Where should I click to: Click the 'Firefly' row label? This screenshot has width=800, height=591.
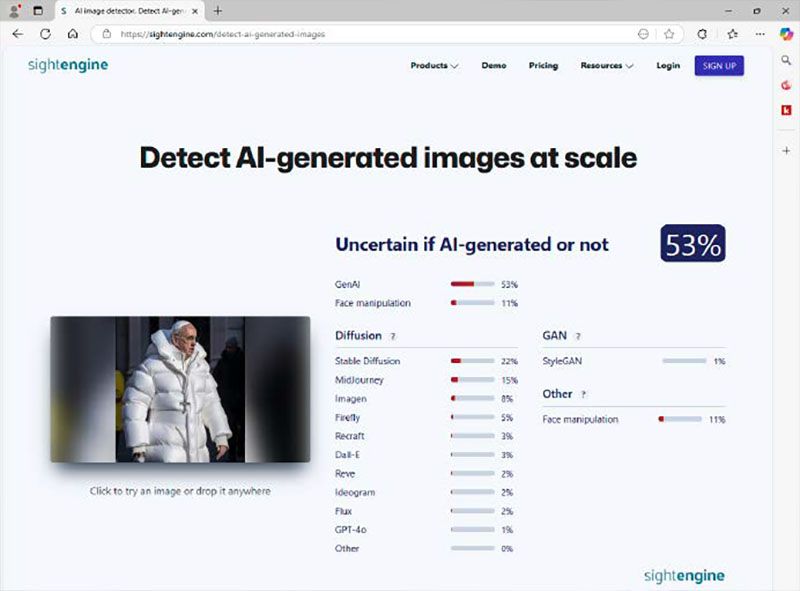click(x=347, y=417)
